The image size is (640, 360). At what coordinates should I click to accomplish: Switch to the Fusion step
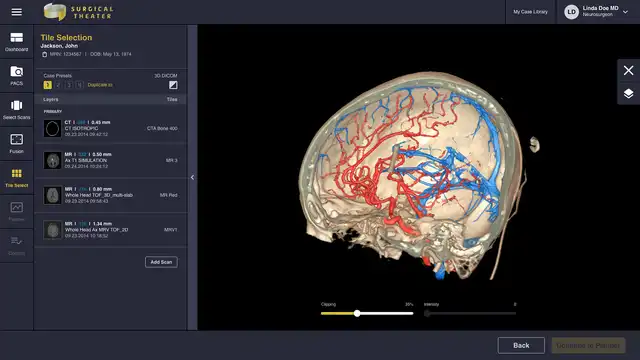(x=17, y=144)
